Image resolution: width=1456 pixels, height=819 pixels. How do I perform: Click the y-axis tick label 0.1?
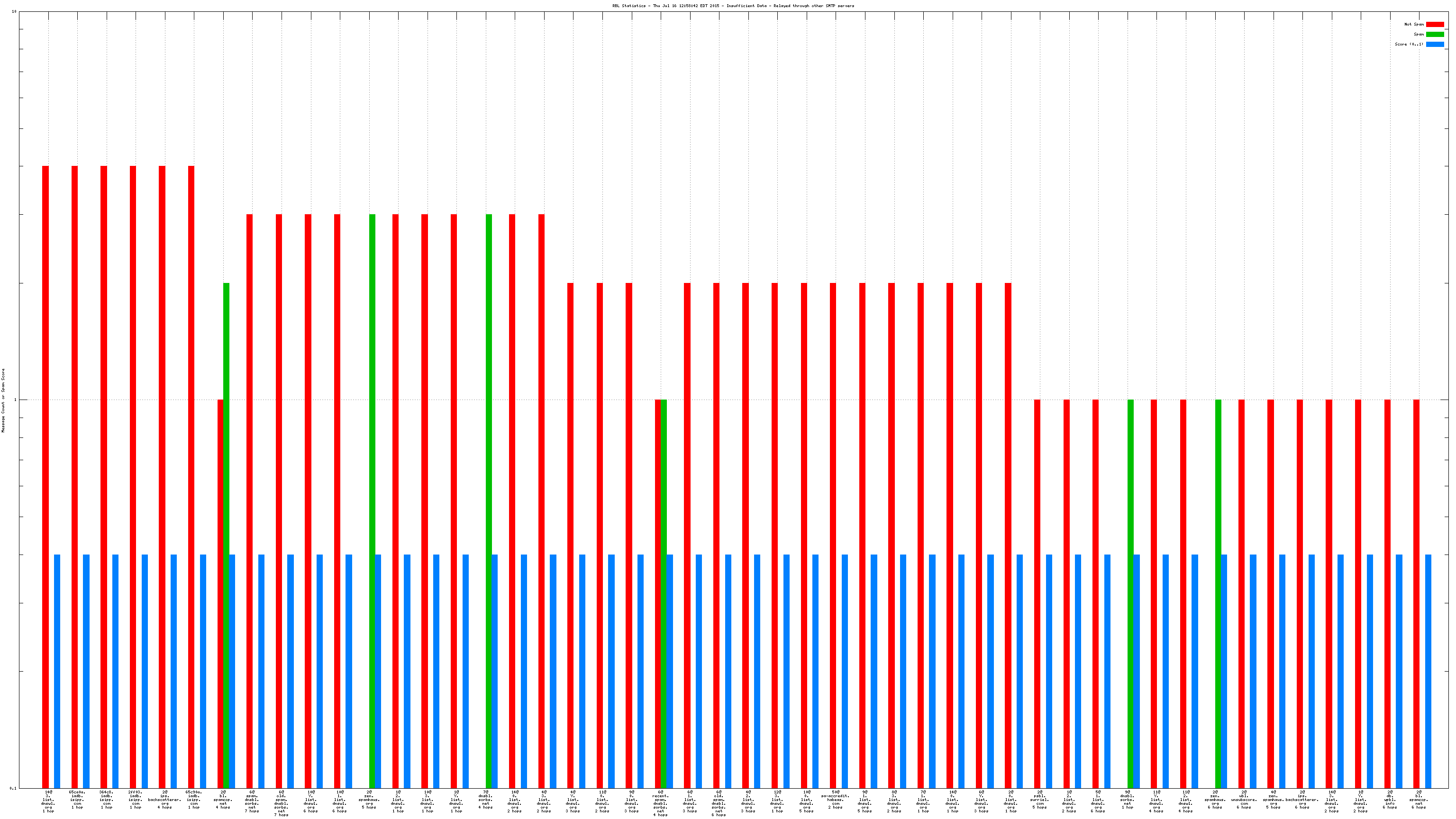pos(13,788)
